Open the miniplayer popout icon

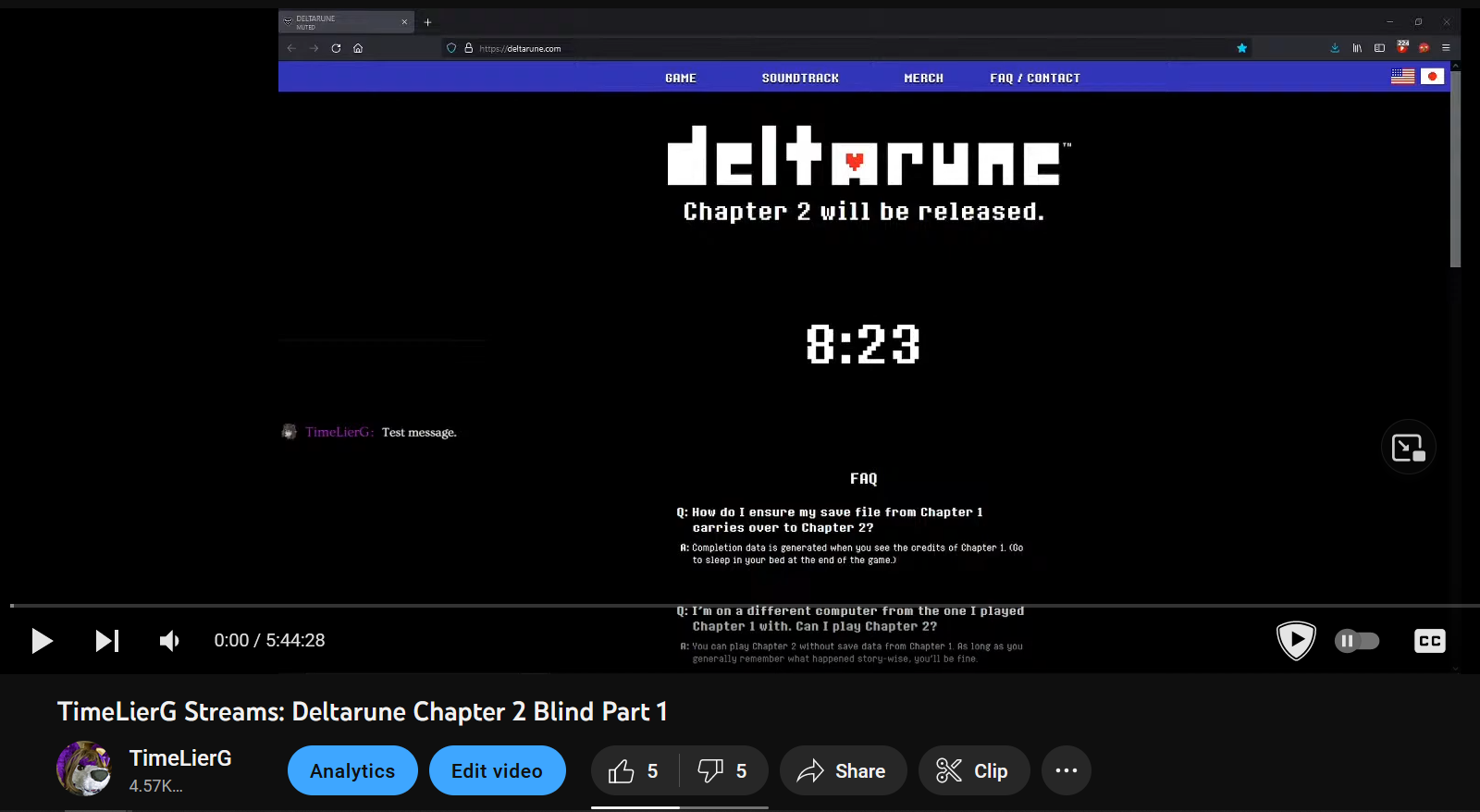point(1408,448)
